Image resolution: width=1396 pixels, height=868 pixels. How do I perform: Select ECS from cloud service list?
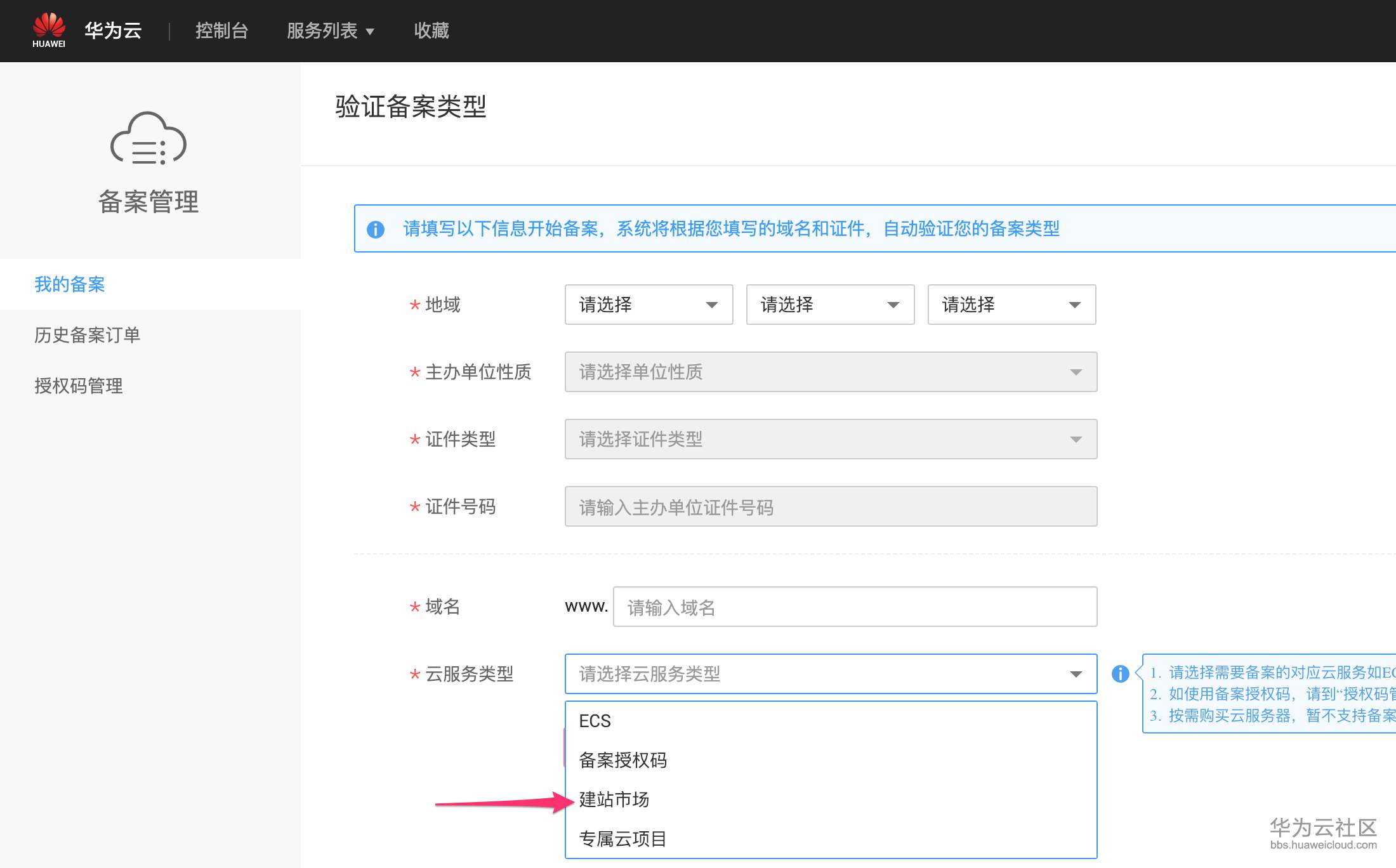point(595,721)
